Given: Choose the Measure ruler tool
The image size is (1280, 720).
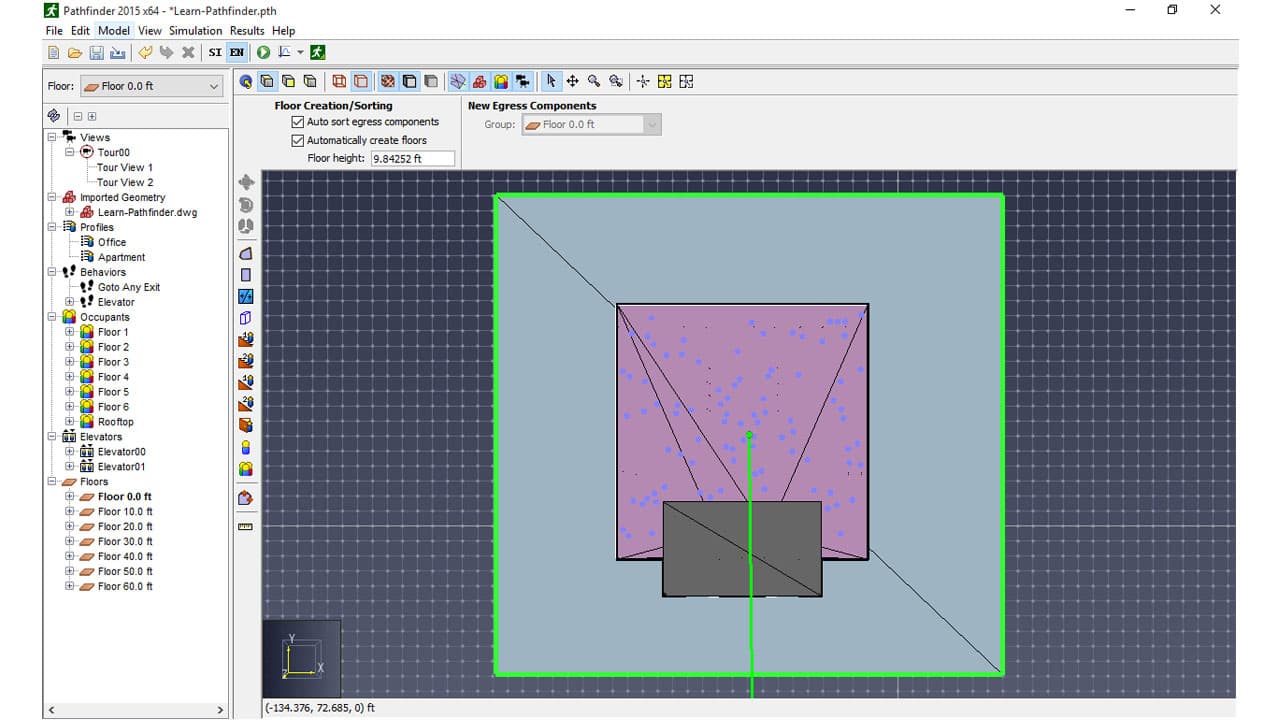Looking at the screenshot, I should coord(246,526).
